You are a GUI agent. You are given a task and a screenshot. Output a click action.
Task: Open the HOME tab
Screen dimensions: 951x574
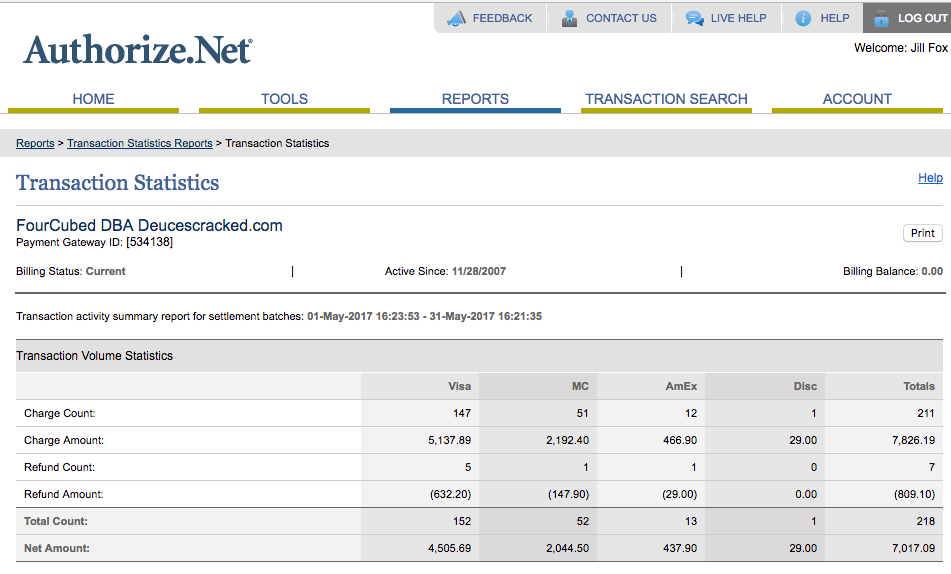(93, 99)
